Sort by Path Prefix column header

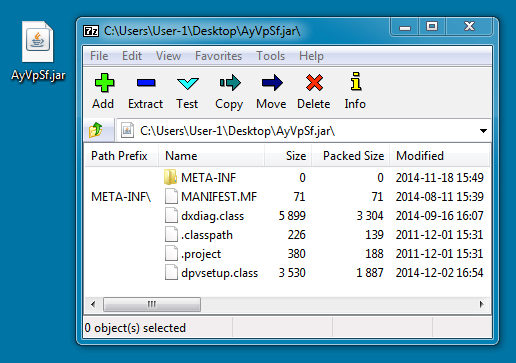[121, 156]
